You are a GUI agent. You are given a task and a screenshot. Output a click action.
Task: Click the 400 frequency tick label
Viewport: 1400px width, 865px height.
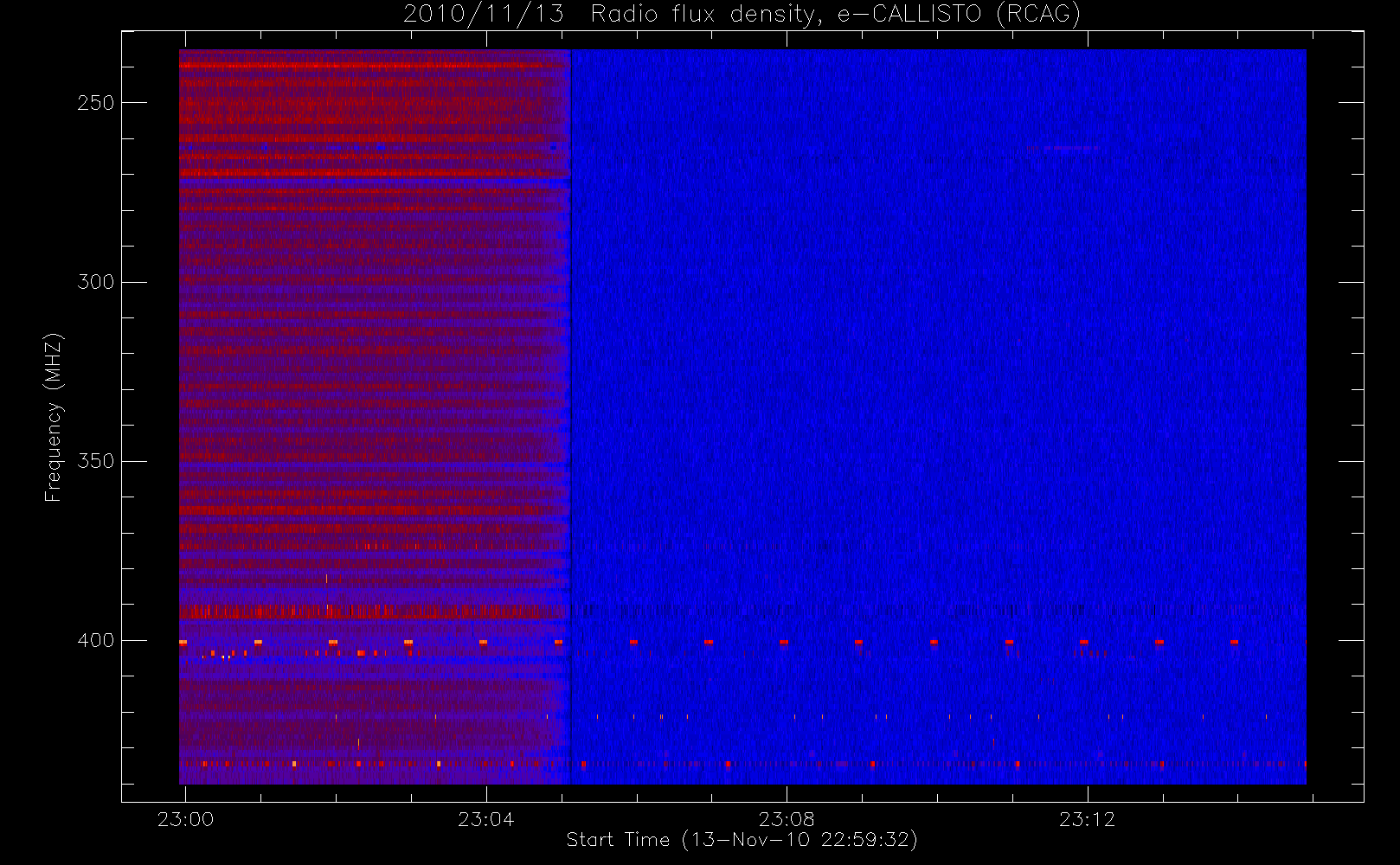(95, 640)
